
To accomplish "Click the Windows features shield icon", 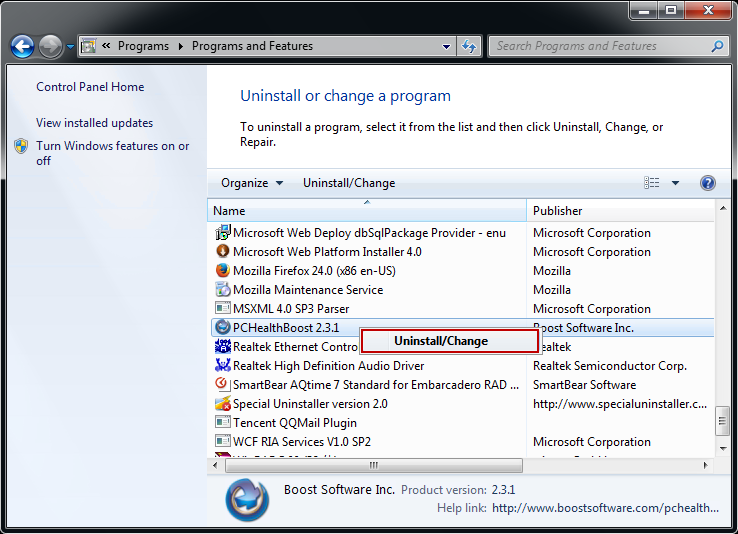I will click(21, 146).
